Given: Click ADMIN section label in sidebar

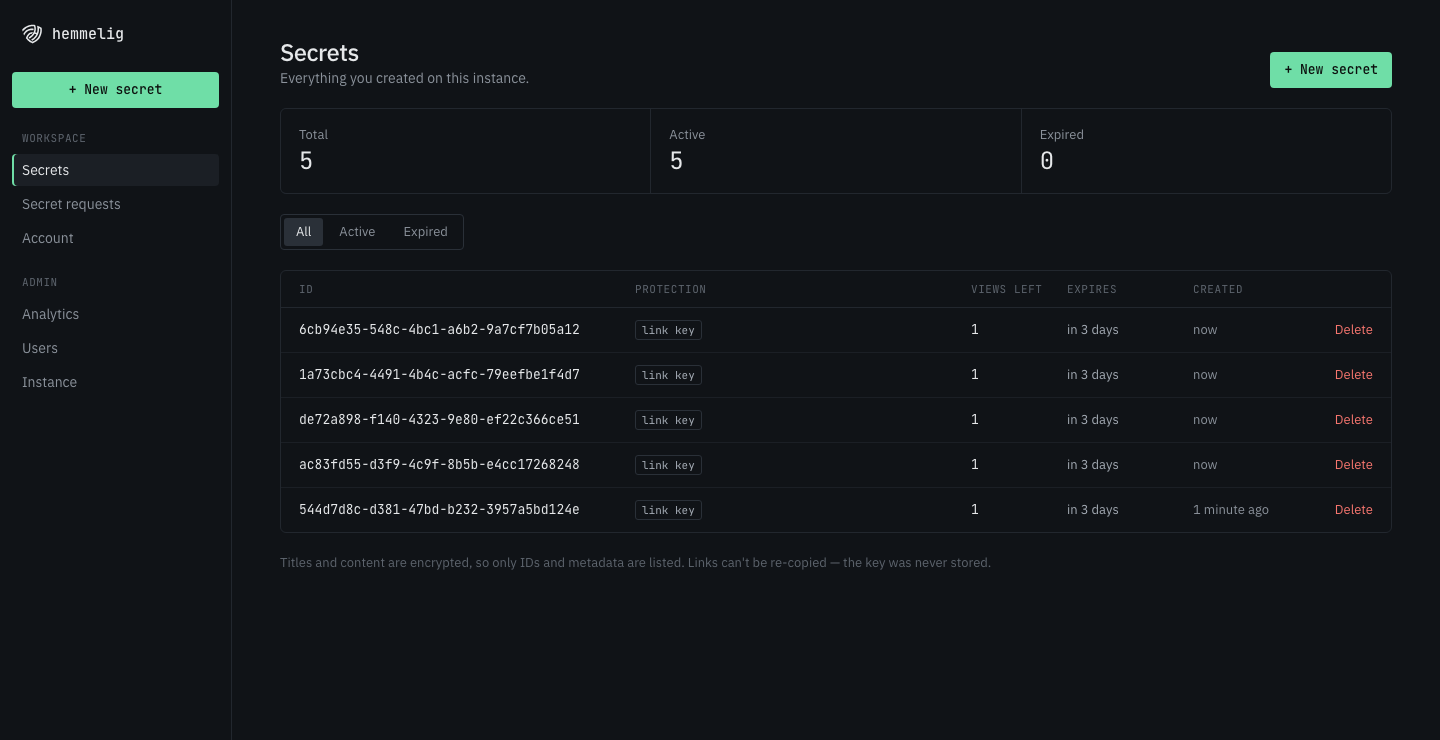Looking at the screenshot, I should point(40,282).
